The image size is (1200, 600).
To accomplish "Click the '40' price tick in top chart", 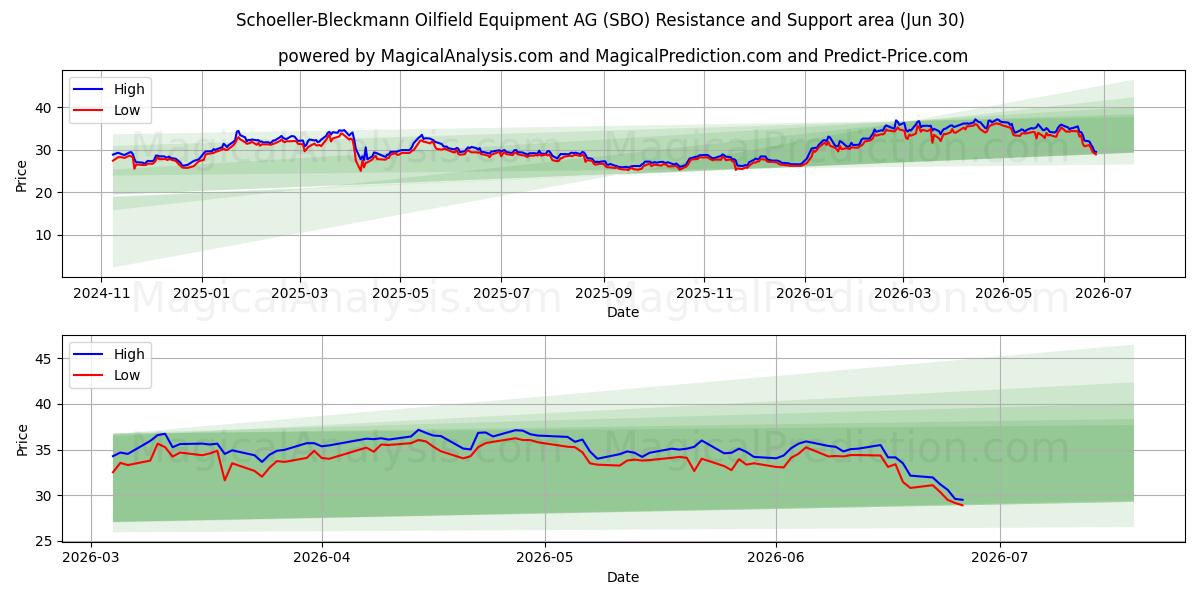I will pos(45,108).
